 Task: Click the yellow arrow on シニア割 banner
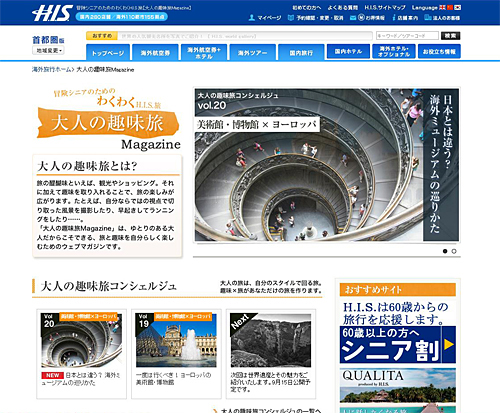449,344
